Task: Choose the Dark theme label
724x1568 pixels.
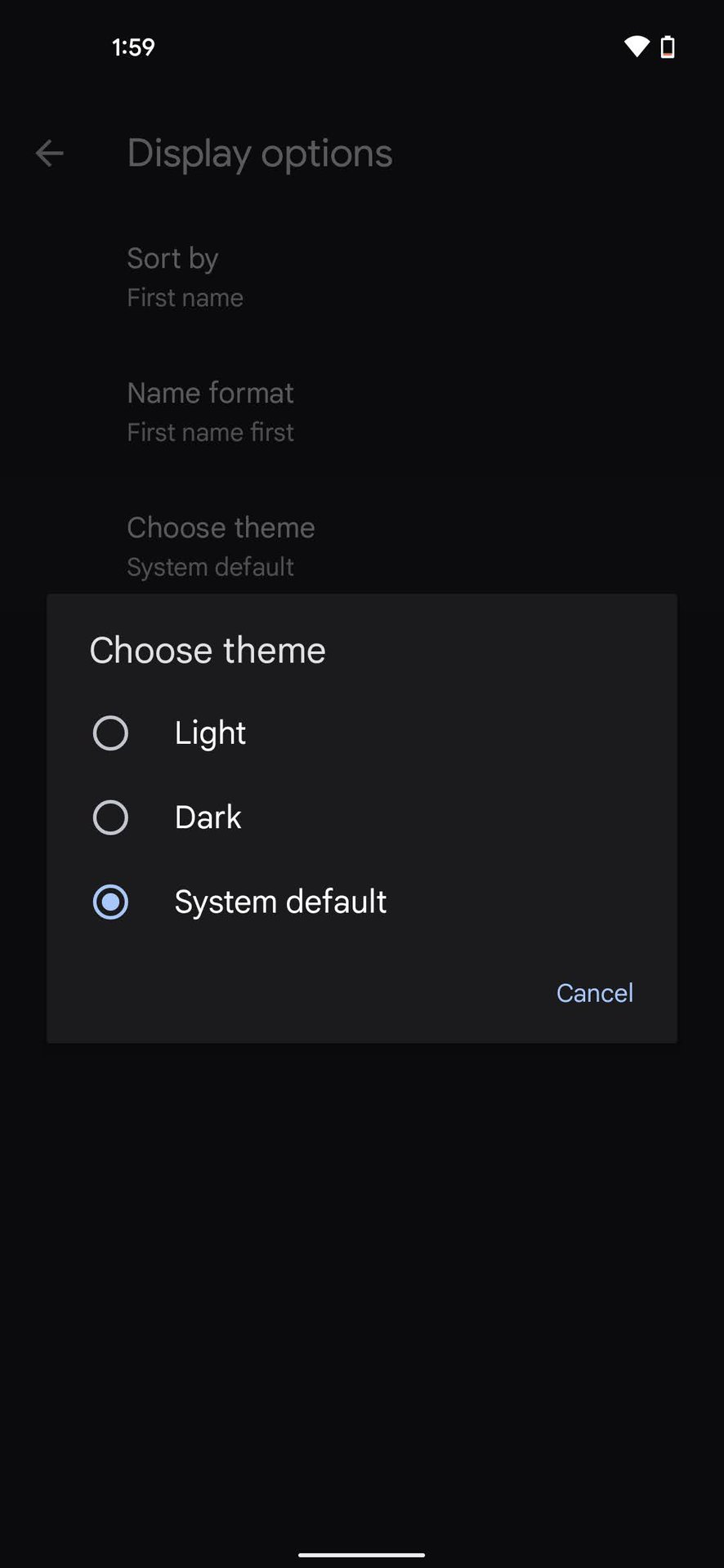Action: click(208, 817)
